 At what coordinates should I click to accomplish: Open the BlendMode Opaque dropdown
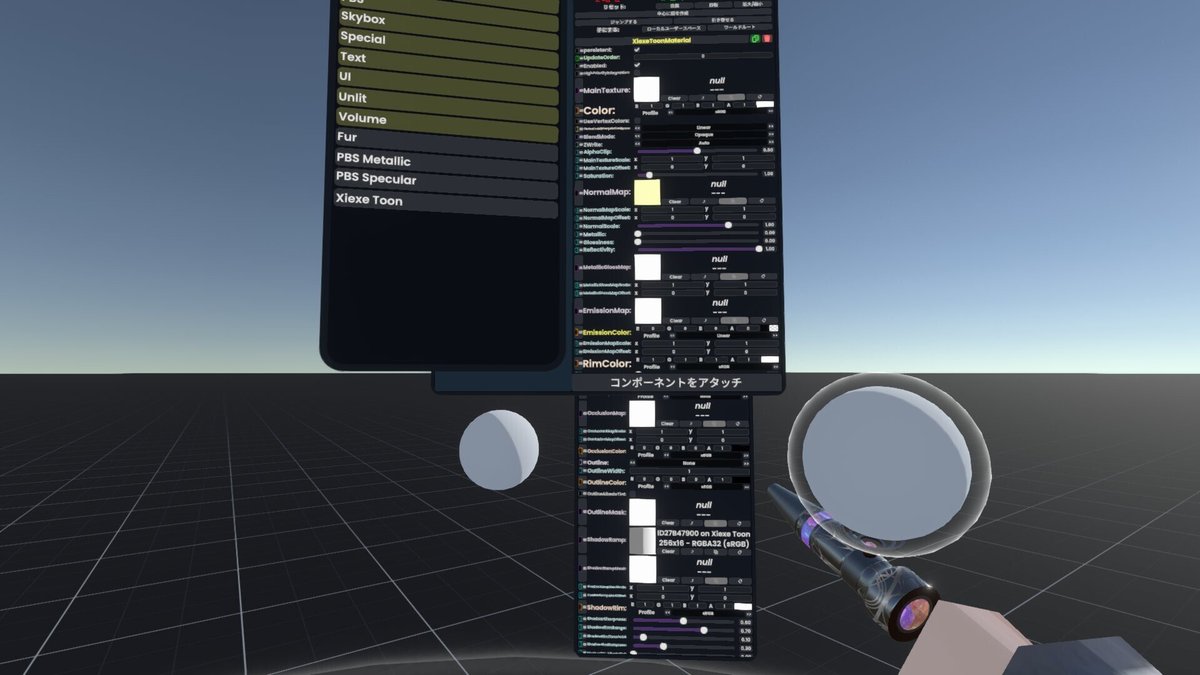pos(704,135)
